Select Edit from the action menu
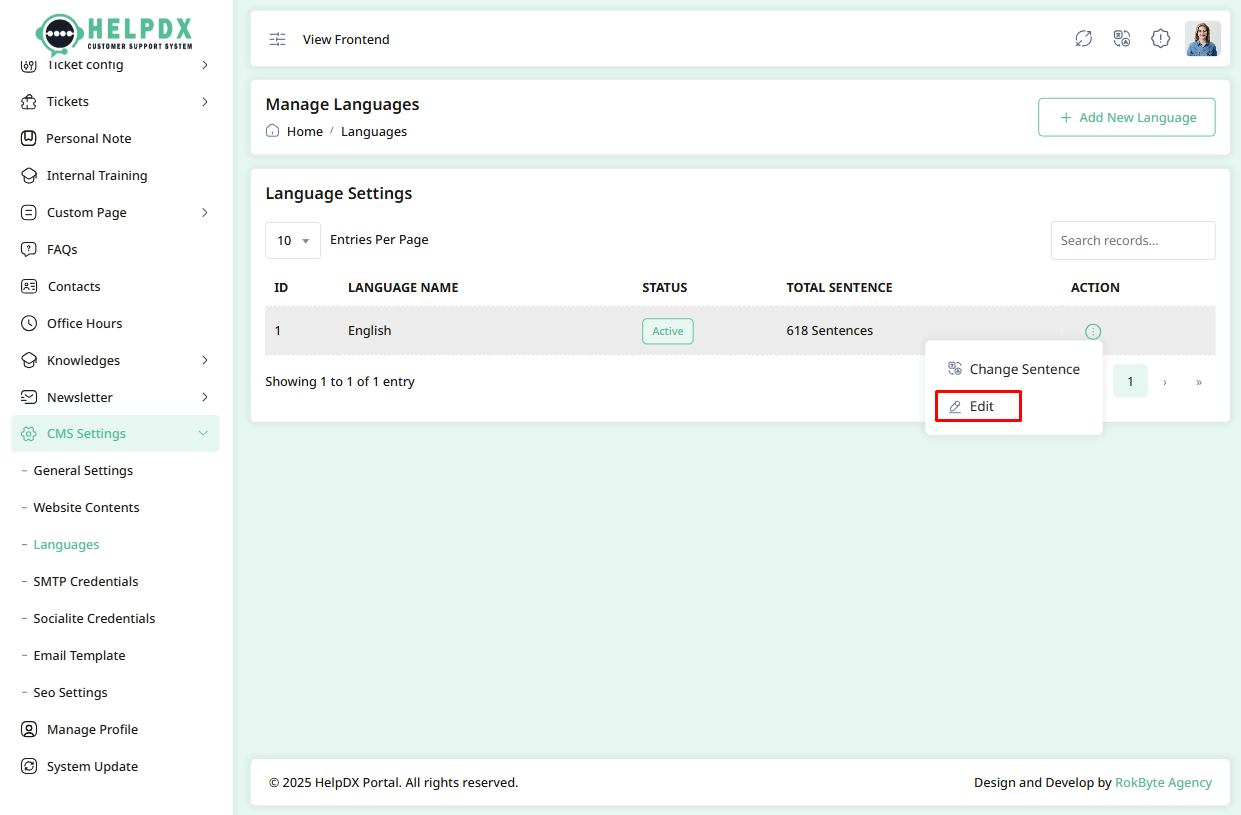 977,406
